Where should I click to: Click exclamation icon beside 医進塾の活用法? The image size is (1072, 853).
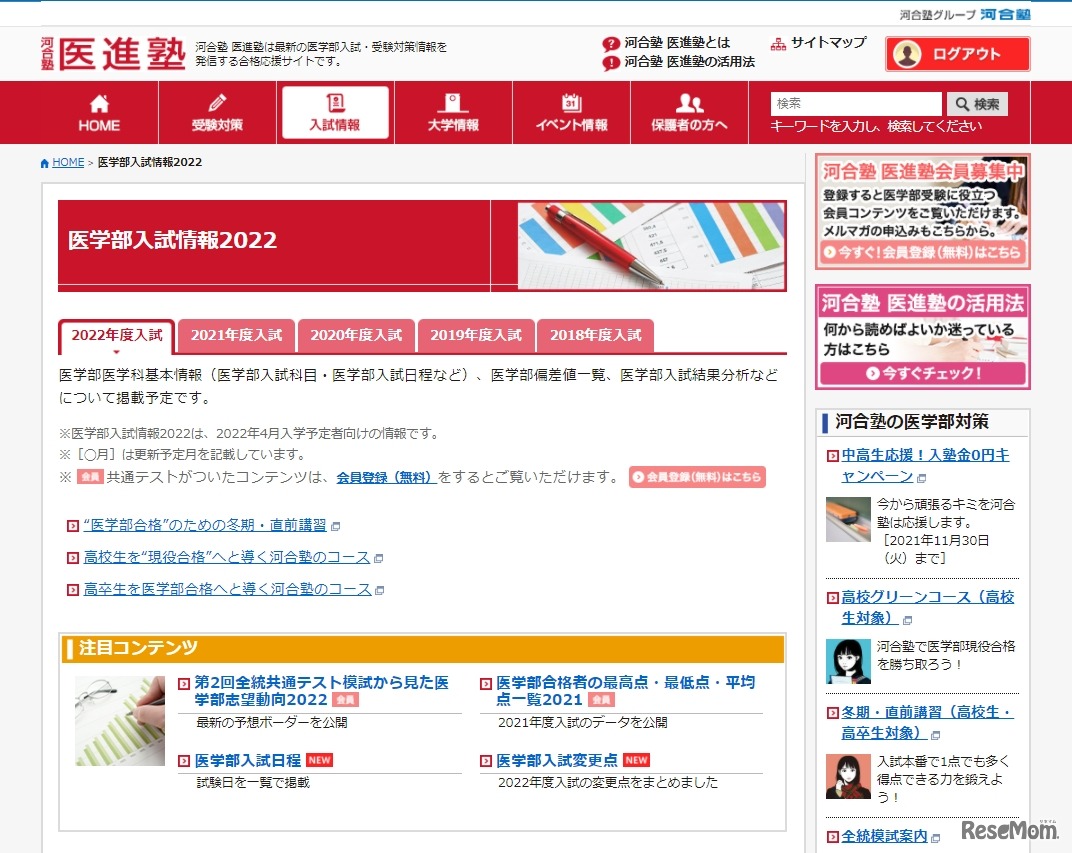click(x=611, y=64)
